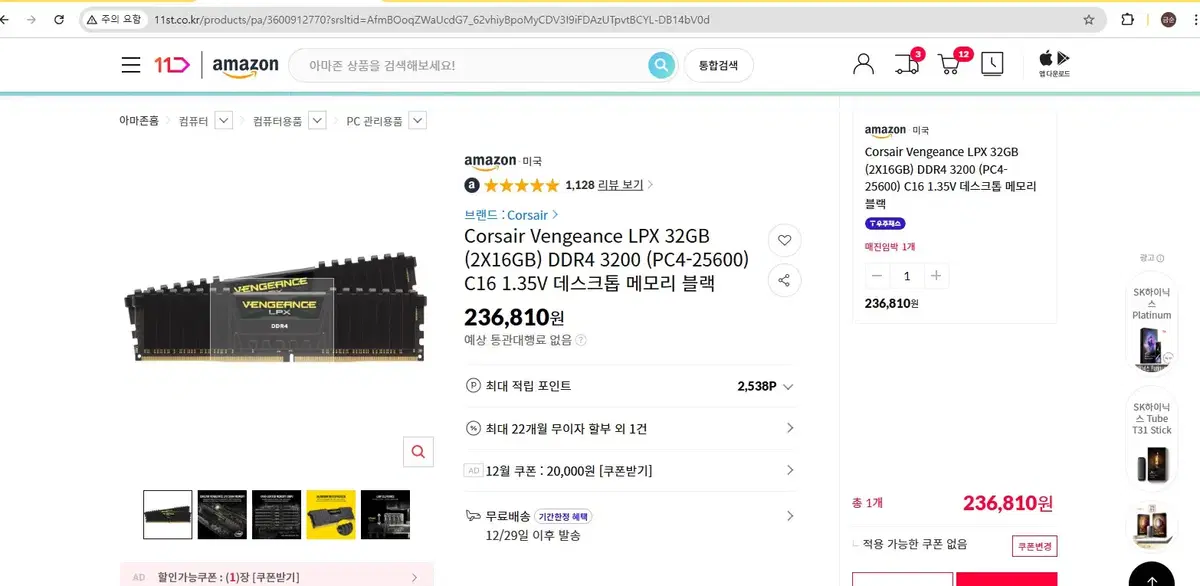Click the browser profile avatar
The image size is (1200, 586).
tap(1168, 19)
